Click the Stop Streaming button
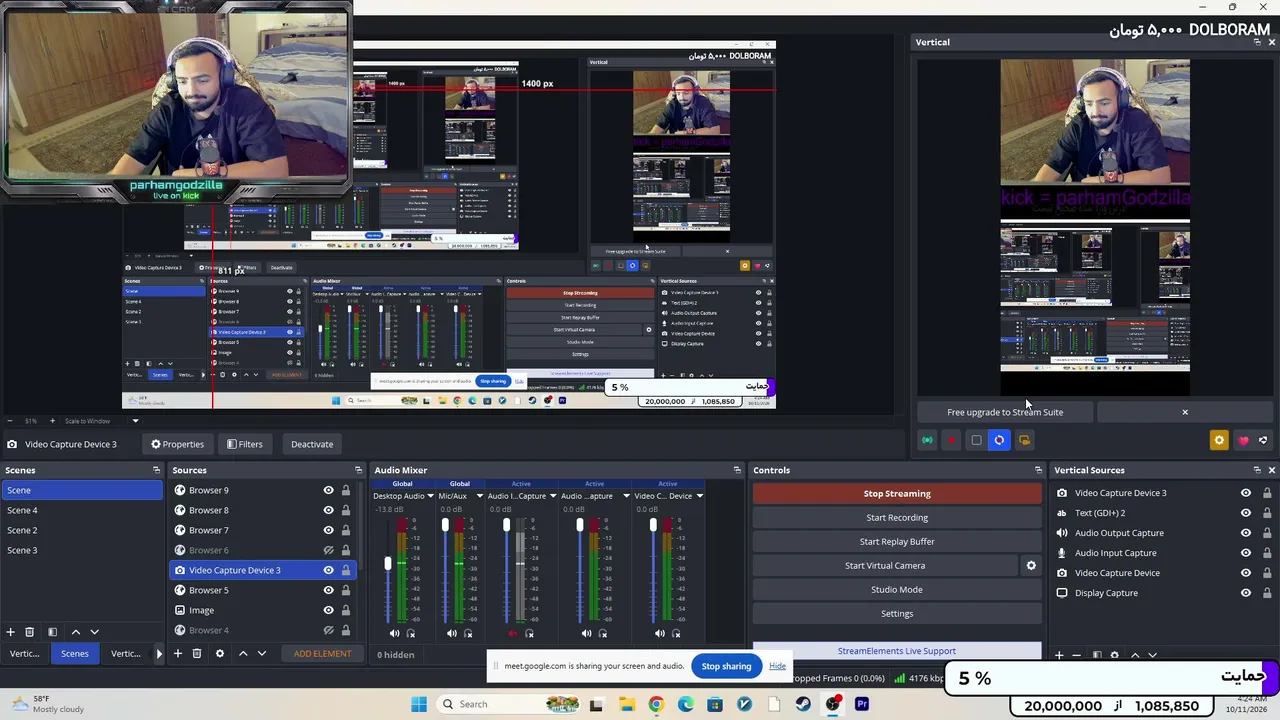Viewport: 1280px width, 720px height. click(x=897, y=494)
